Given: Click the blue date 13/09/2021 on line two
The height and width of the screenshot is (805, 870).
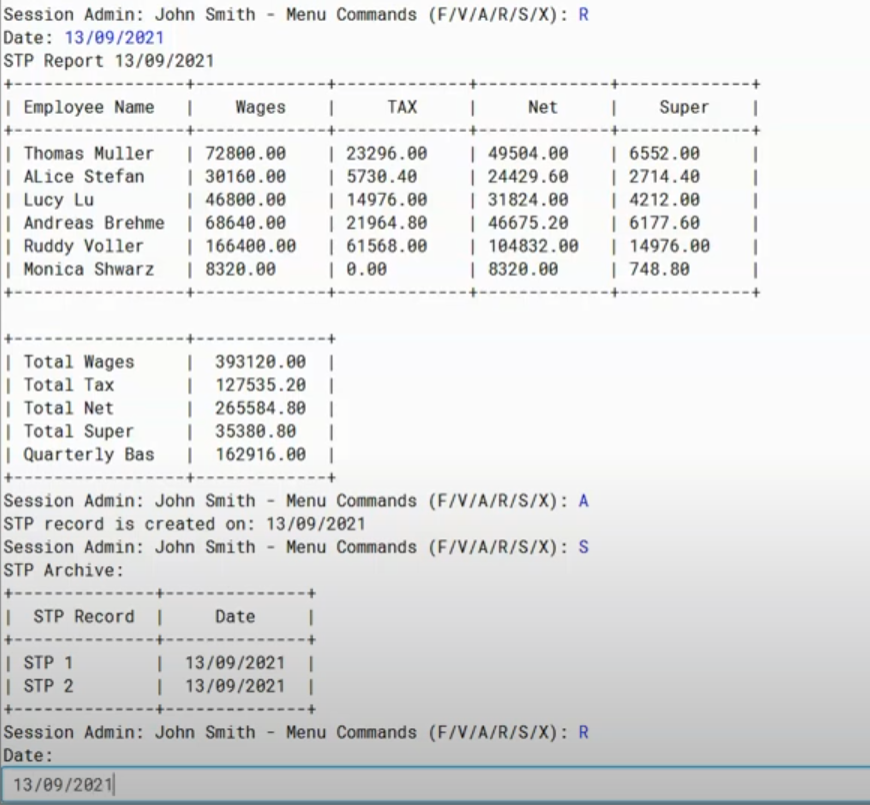Looking at the screenshot, I should [x=115, y=37].
